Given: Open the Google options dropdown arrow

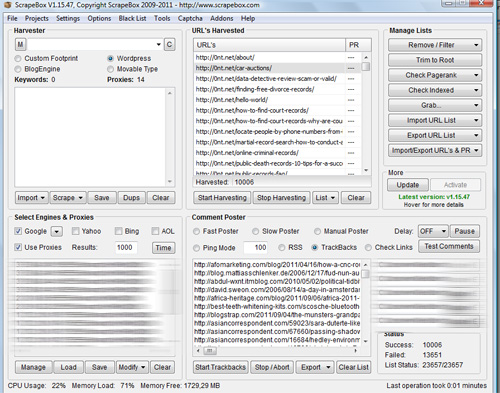Looking at the screenshot, I should click(57, 231).
